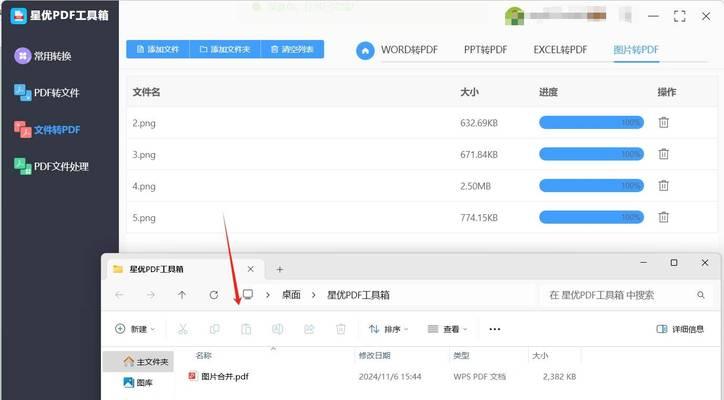Click the PDF文件处理 green icon
The height and width of the screenshot is (400, 724).
coord(23,166)
